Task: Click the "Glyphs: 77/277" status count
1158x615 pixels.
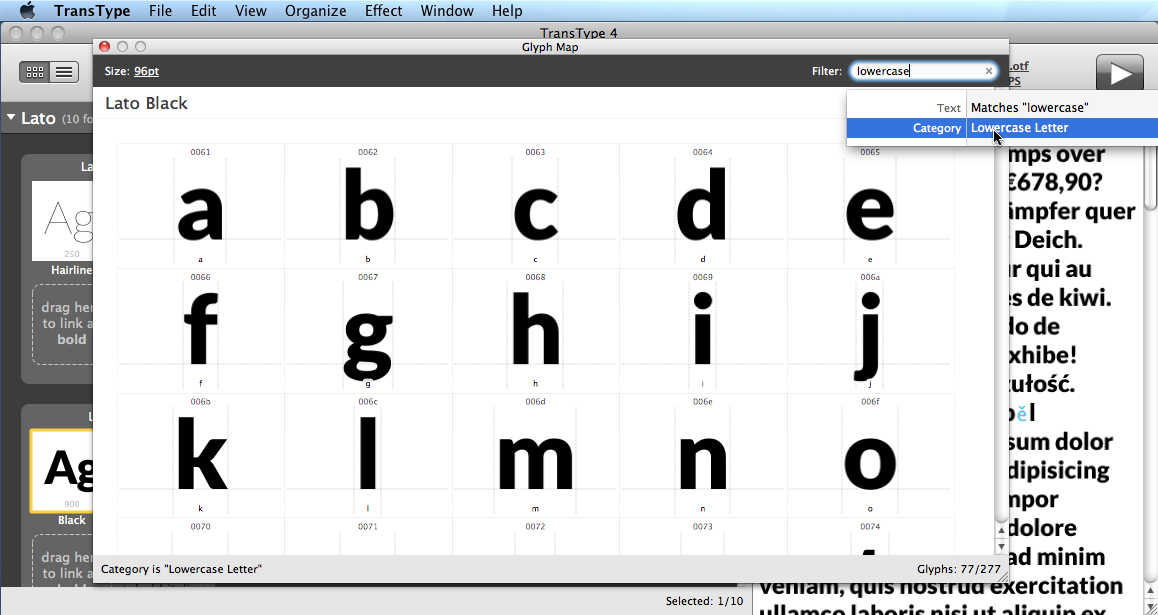Action: click(x=959, y=569)
